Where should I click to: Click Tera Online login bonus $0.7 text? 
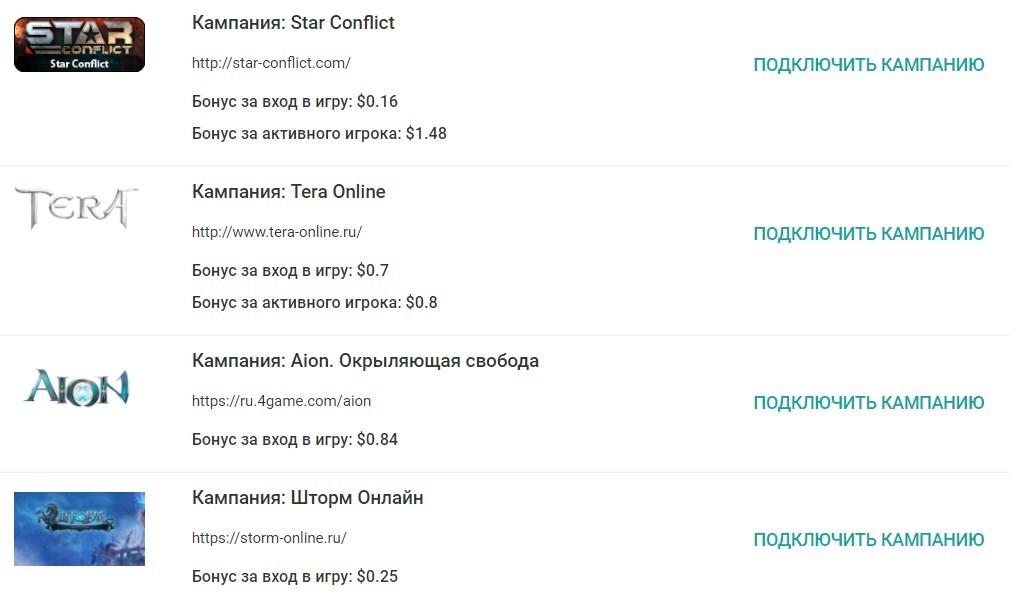pos(291,271)
